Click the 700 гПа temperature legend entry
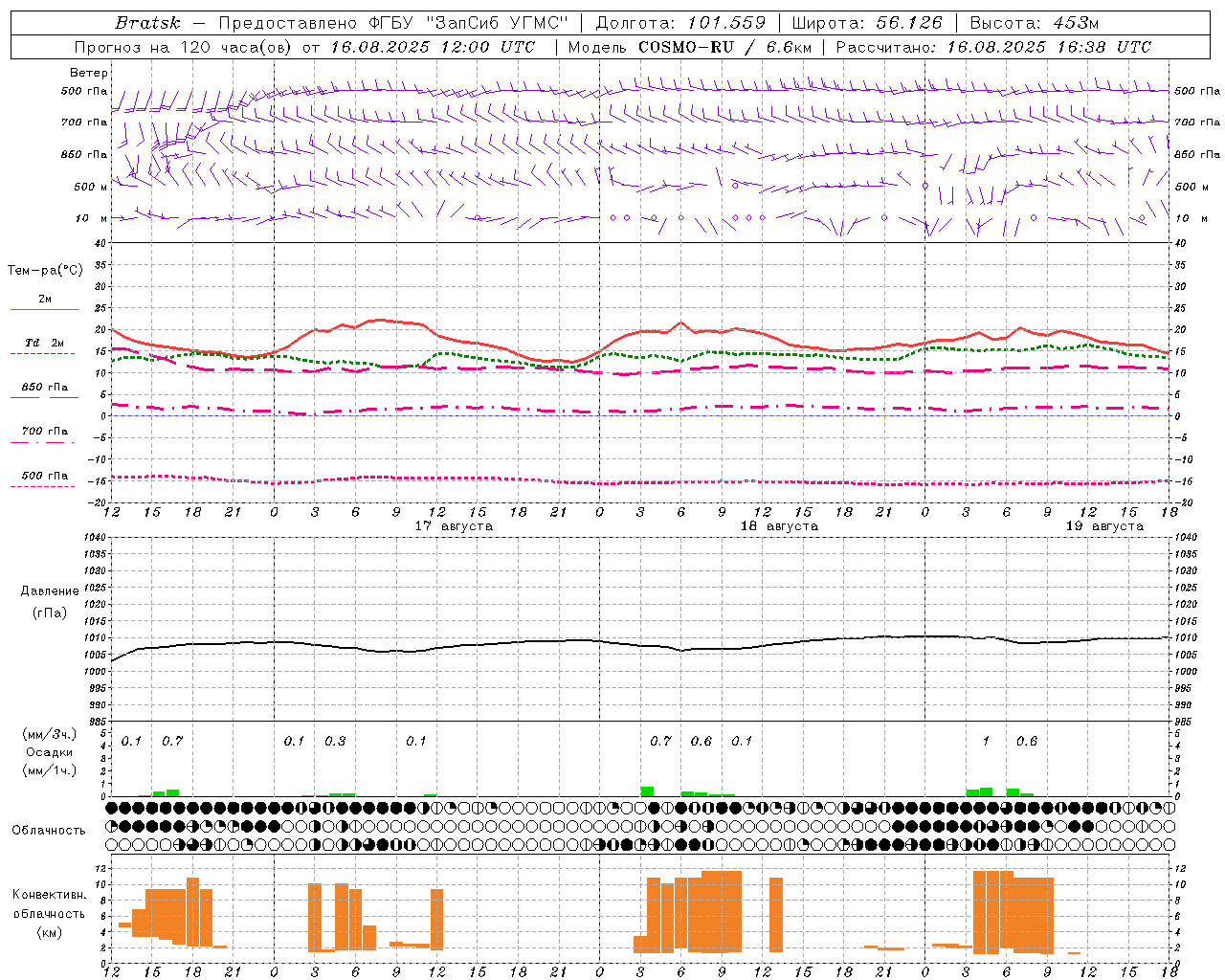This screenshot has width=1225, height=980. (45, 431)
